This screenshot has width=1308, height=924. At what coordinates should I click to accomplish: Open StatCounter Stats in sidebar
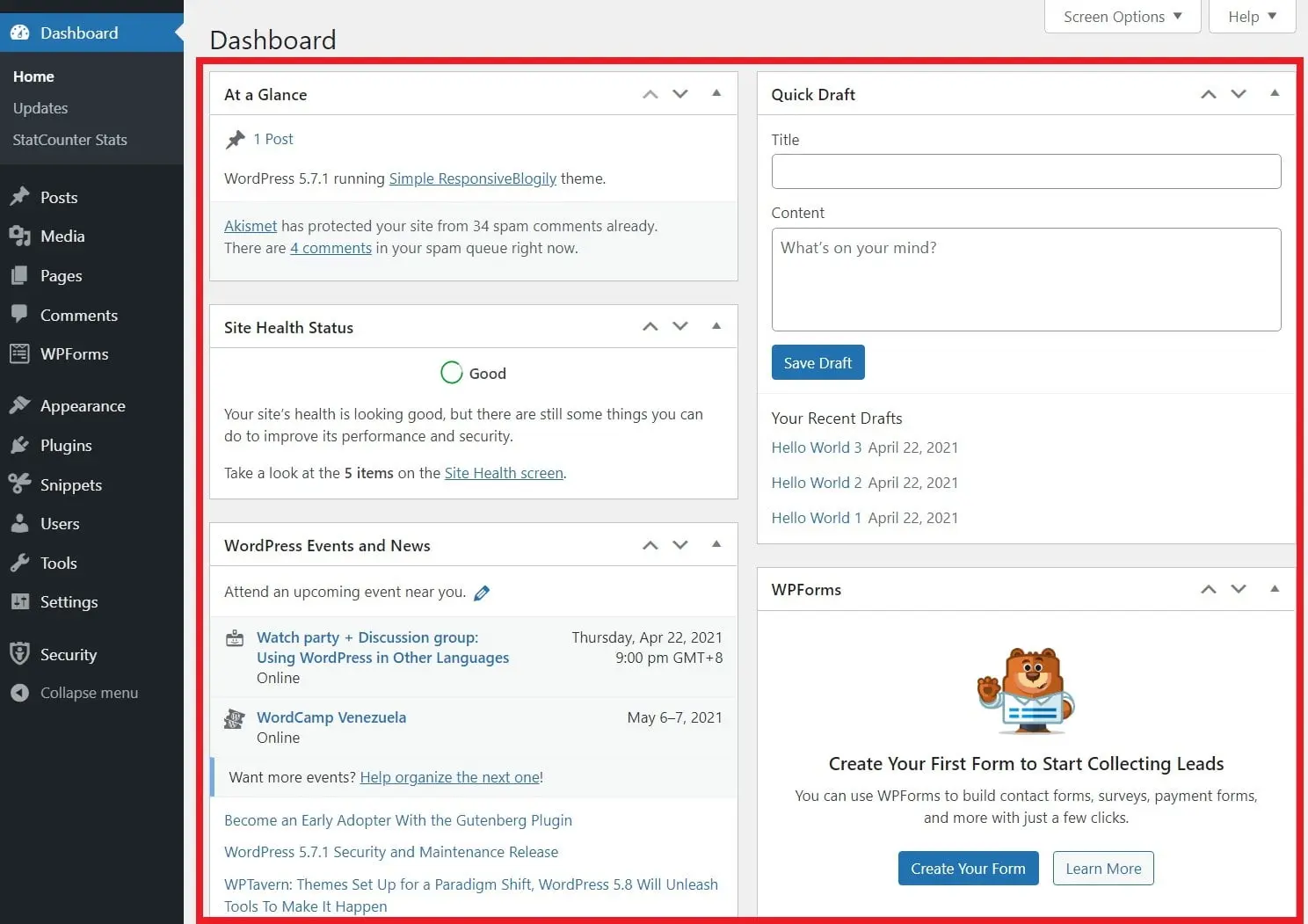(70, 140)
